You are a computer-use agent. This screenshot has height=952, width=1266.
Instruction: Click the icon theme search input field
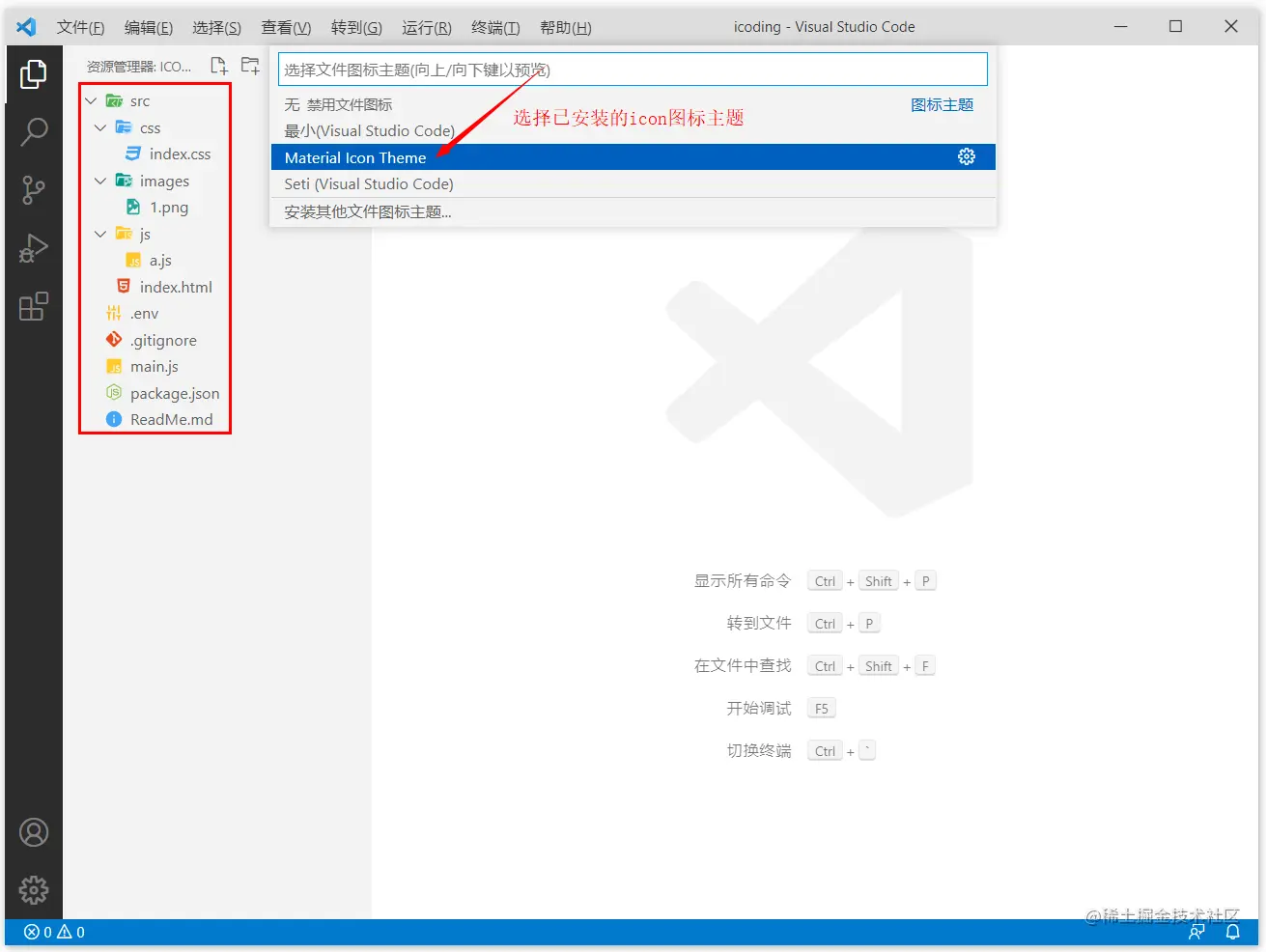(x=633, y=70)
